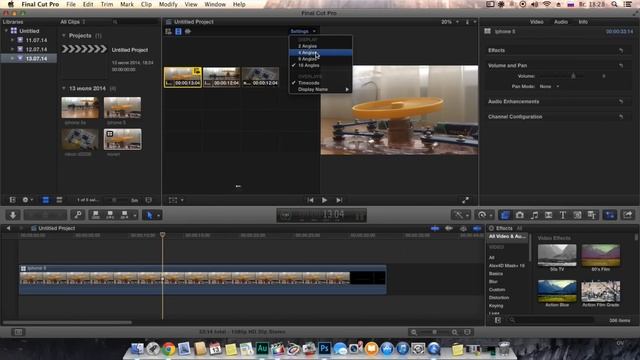The image size is (640, 360).
Task: Click the Share export button
Action: (628, 215)
